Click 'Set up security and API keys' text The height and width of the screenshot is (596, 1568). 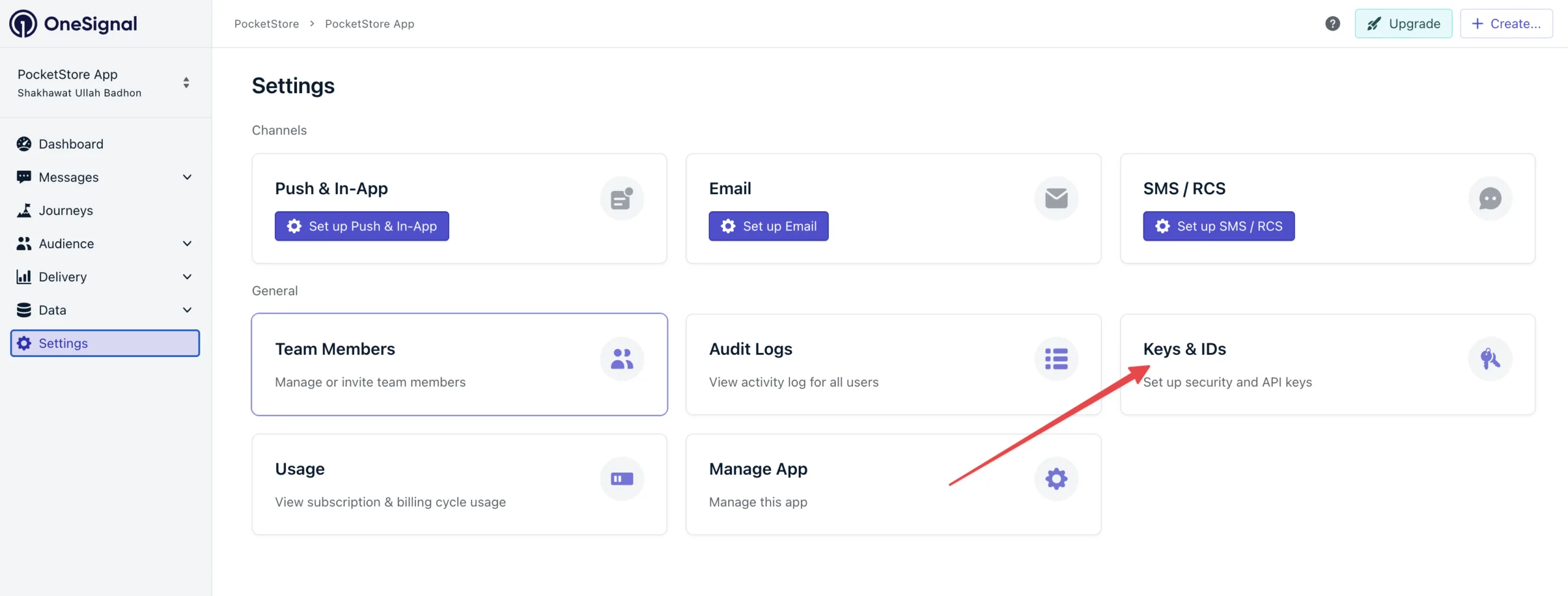click(1227, 382)
